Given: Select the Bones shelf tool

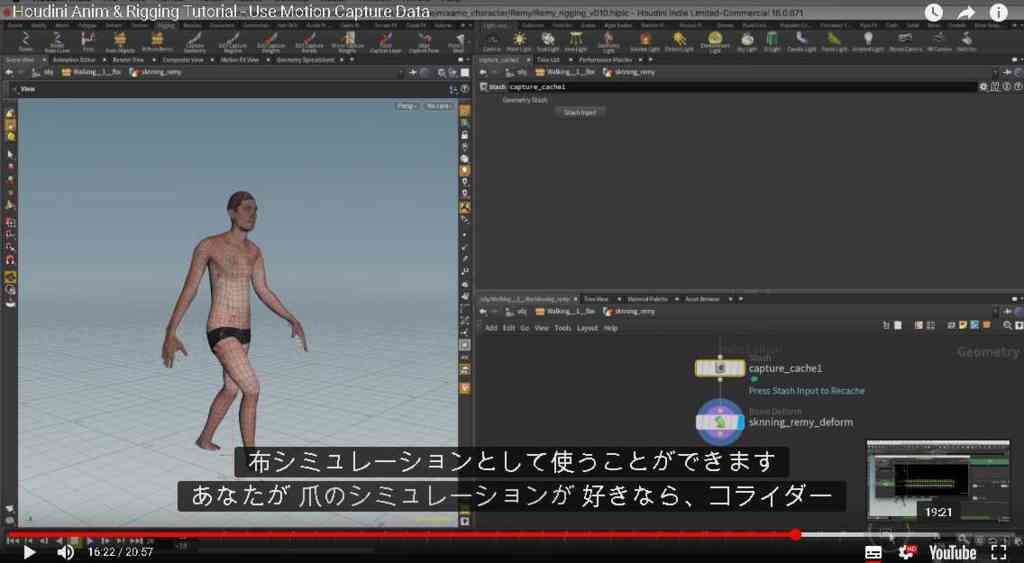Looking at the screenshot, I should [25, 42].
